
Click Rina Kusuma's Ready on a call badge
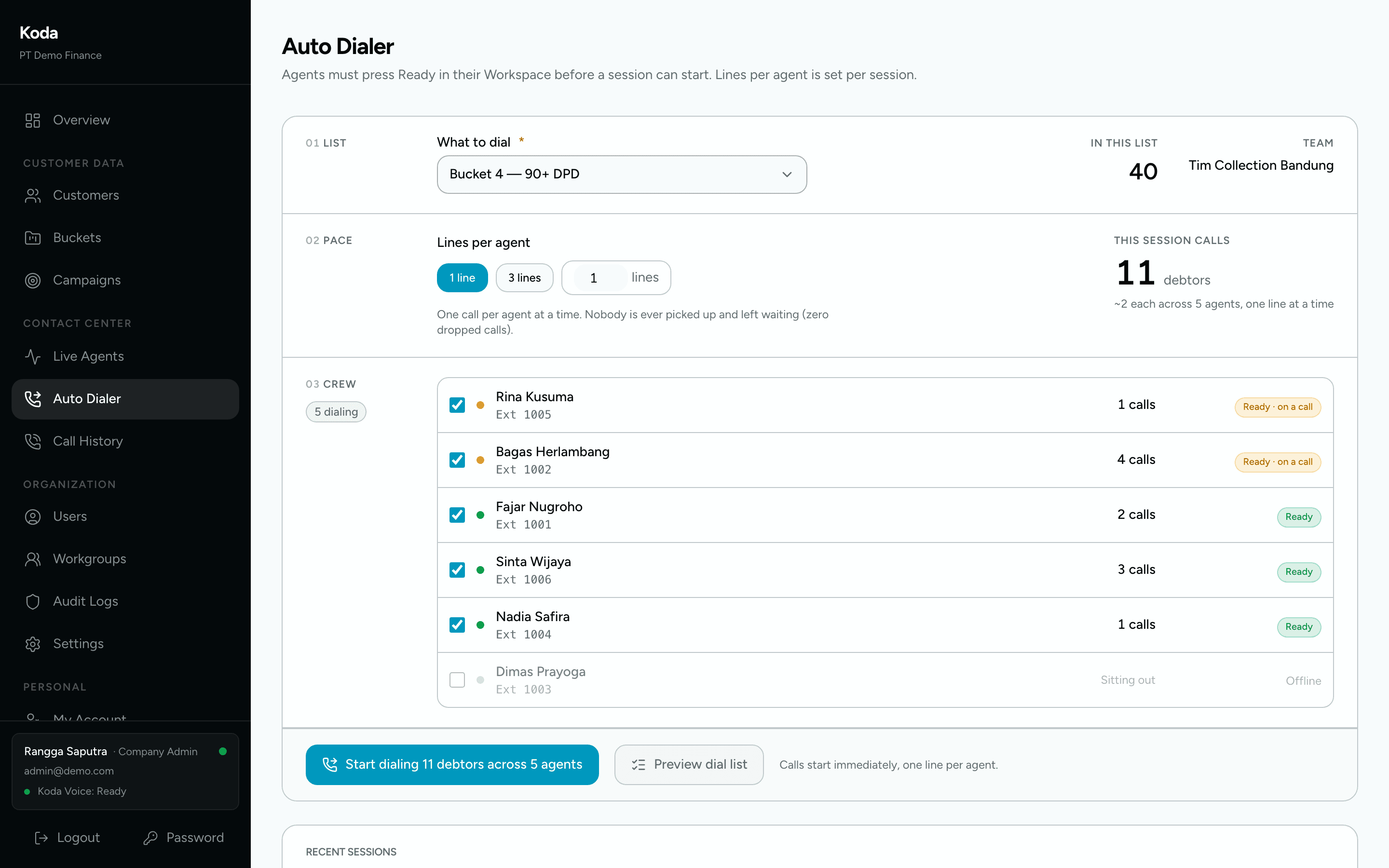click(x=1278, y=407)
